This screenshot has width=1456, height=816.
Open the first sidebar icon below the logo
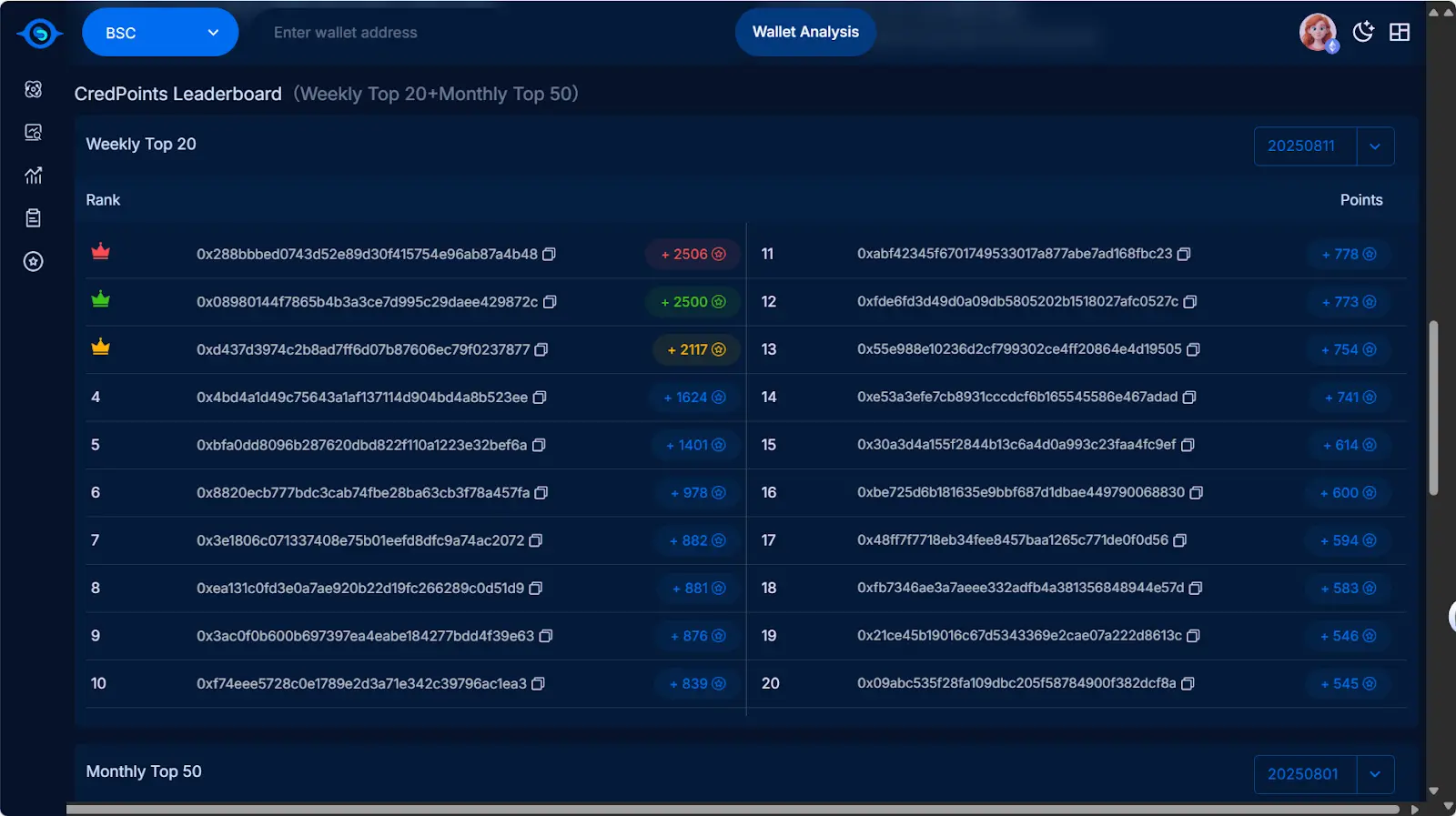34,89
